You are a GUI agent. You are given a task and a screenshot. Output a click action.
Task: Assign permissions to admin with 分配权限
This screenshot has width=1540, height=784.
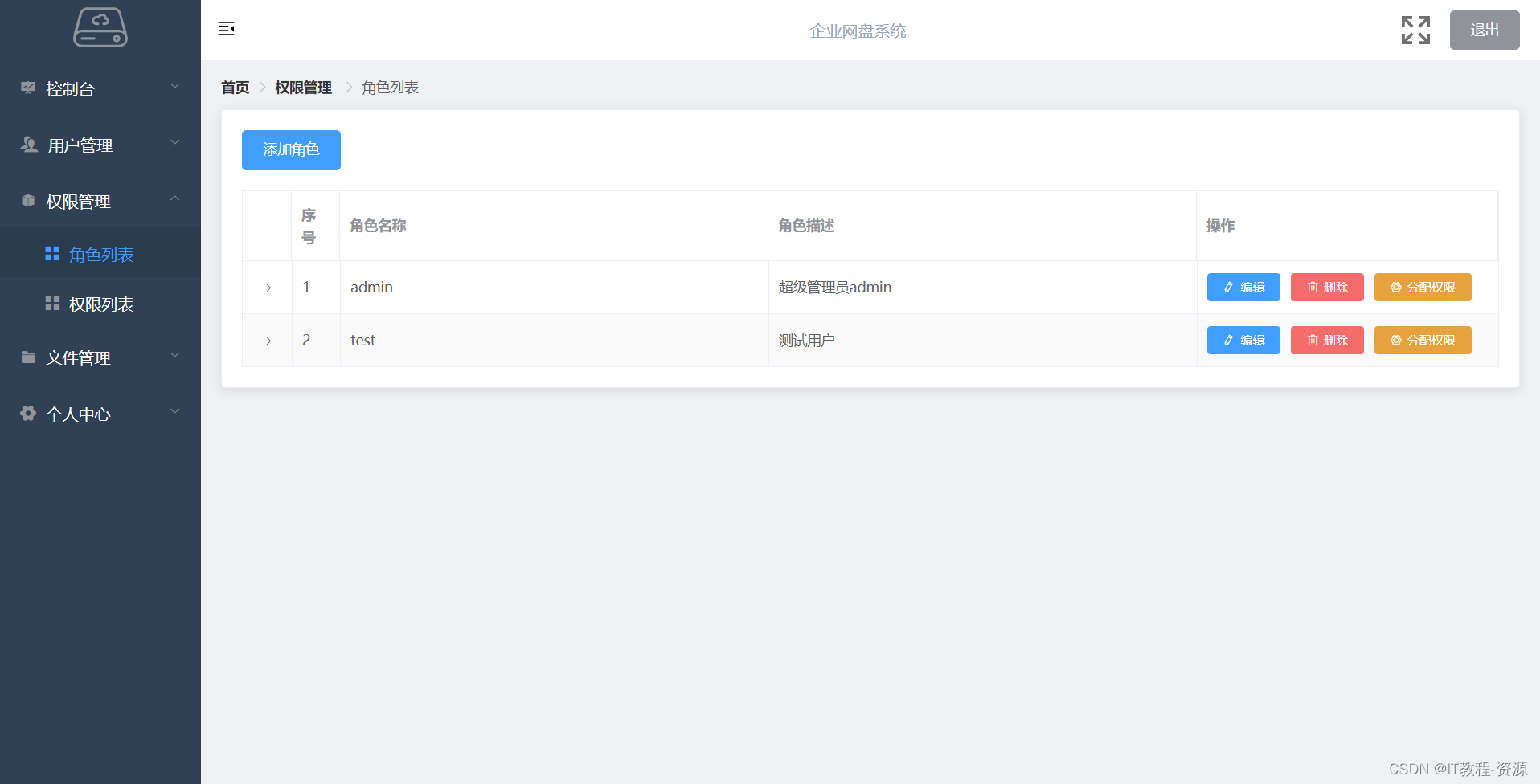click(1423, 287)
